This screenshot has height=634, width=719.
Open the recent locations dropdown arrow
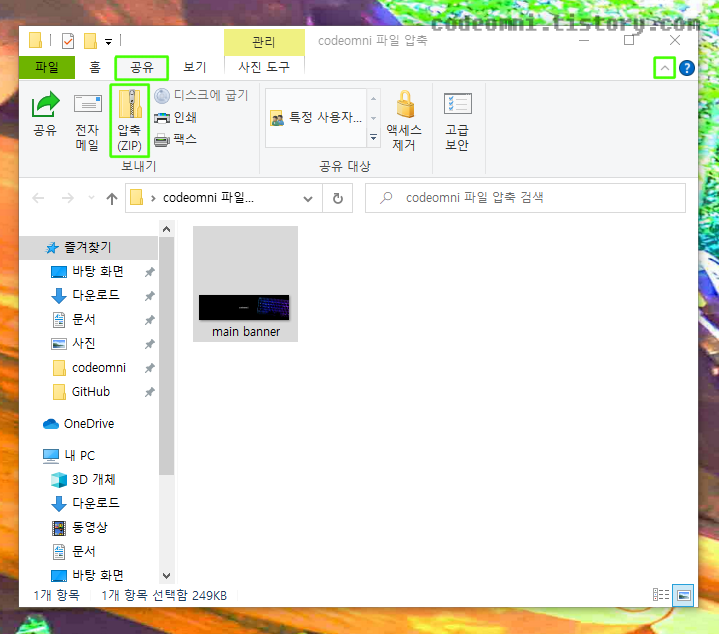click(91, 198)
